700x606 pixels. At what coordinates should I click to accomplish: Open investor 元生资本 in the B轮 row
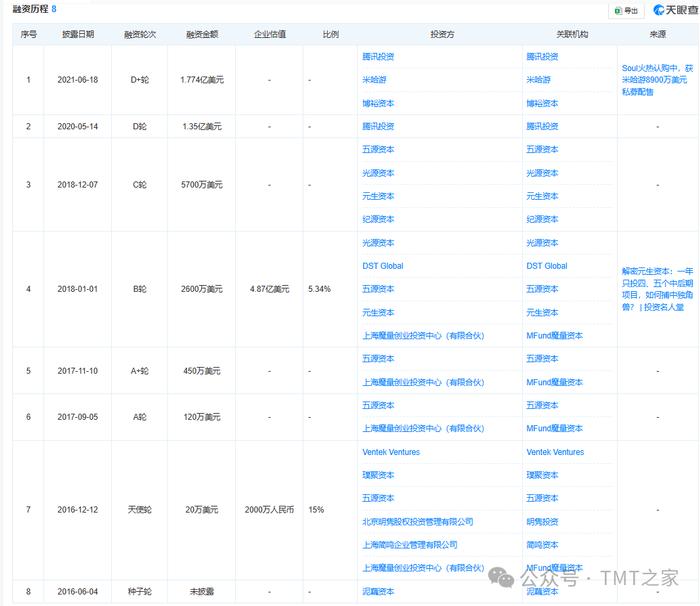pos(378,312)
